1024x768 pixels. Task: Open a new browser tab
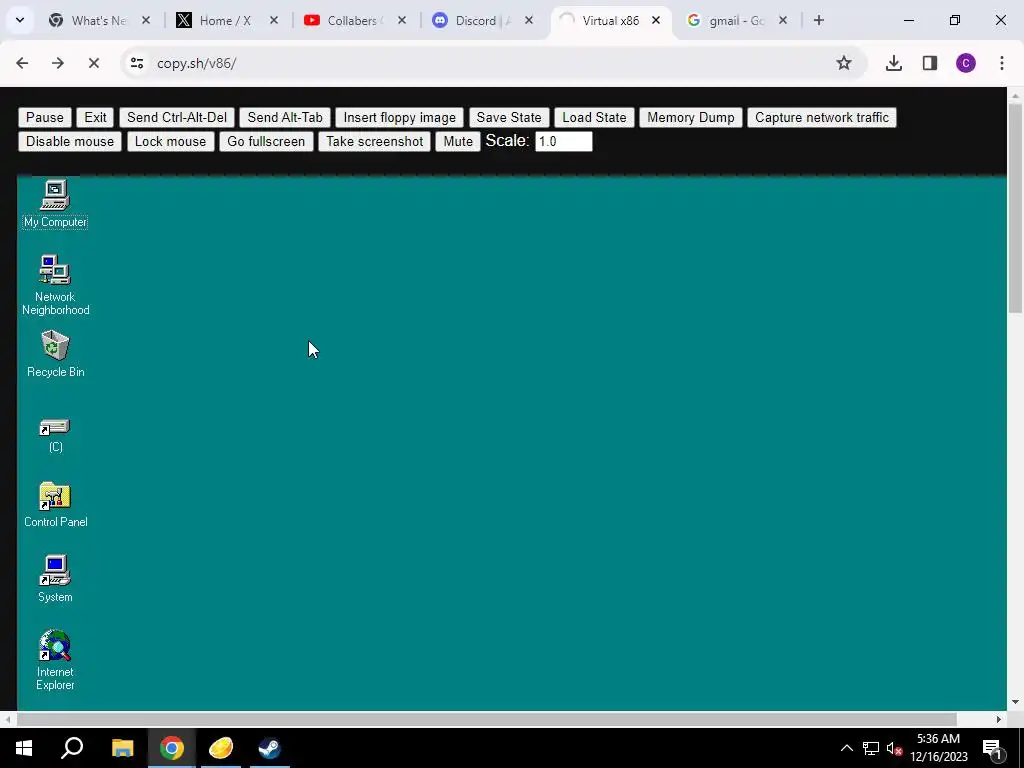click(x=819, y=20)
